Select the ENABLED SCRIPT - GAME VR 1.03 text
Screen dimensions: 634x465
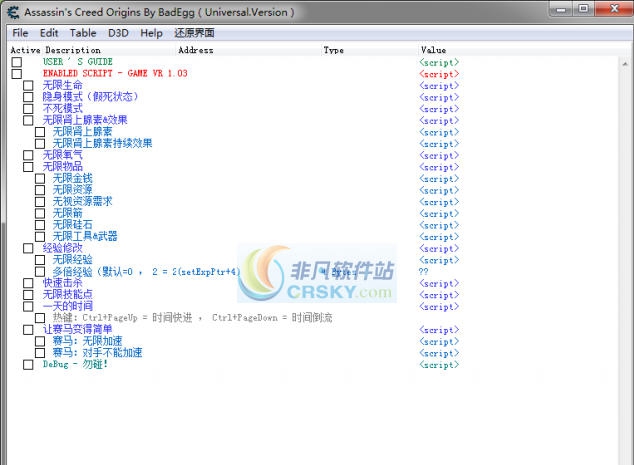pyautogui.click(x=115, y=74)
